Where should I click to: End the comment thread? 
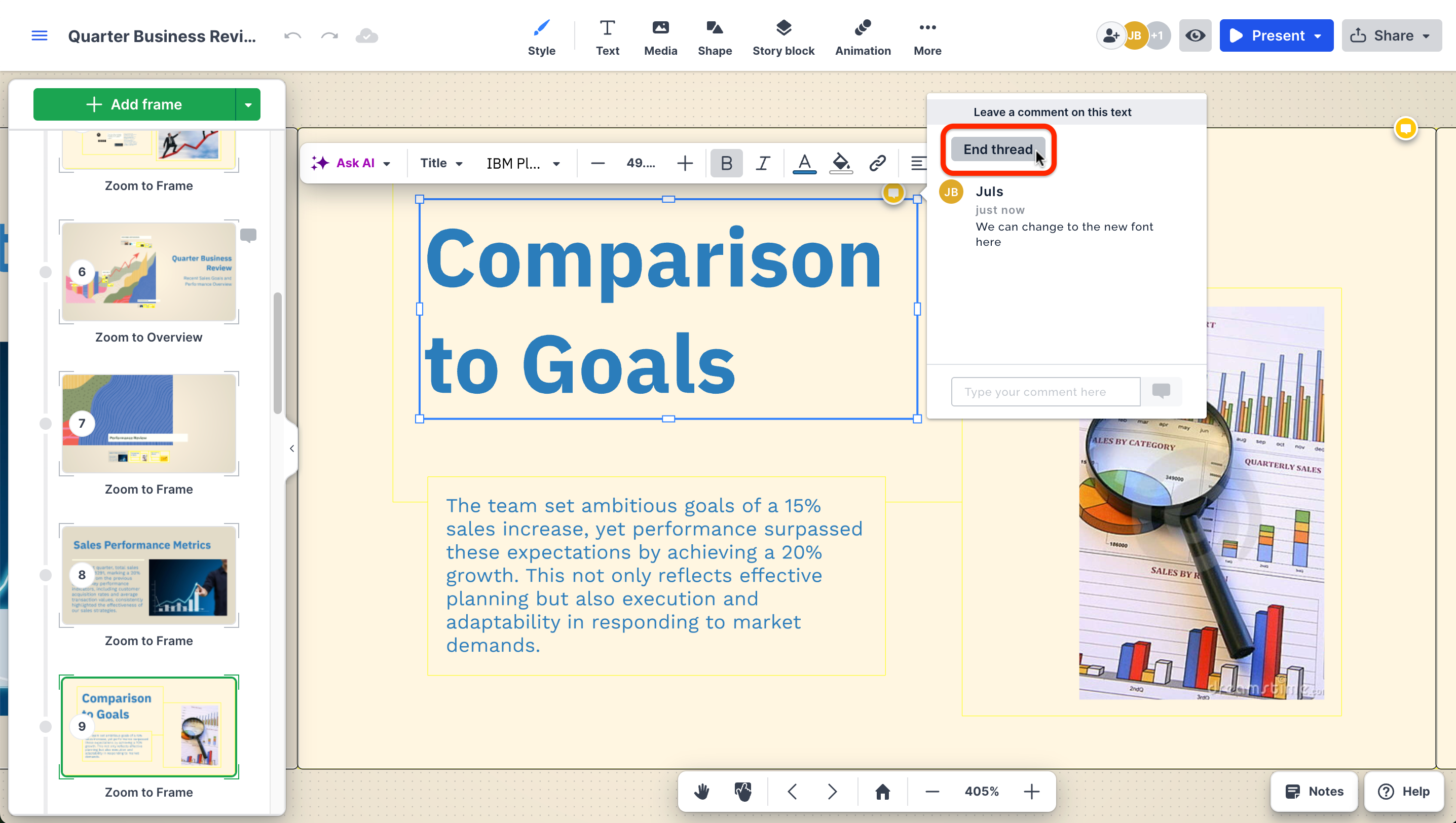click(x=997, y=149)
